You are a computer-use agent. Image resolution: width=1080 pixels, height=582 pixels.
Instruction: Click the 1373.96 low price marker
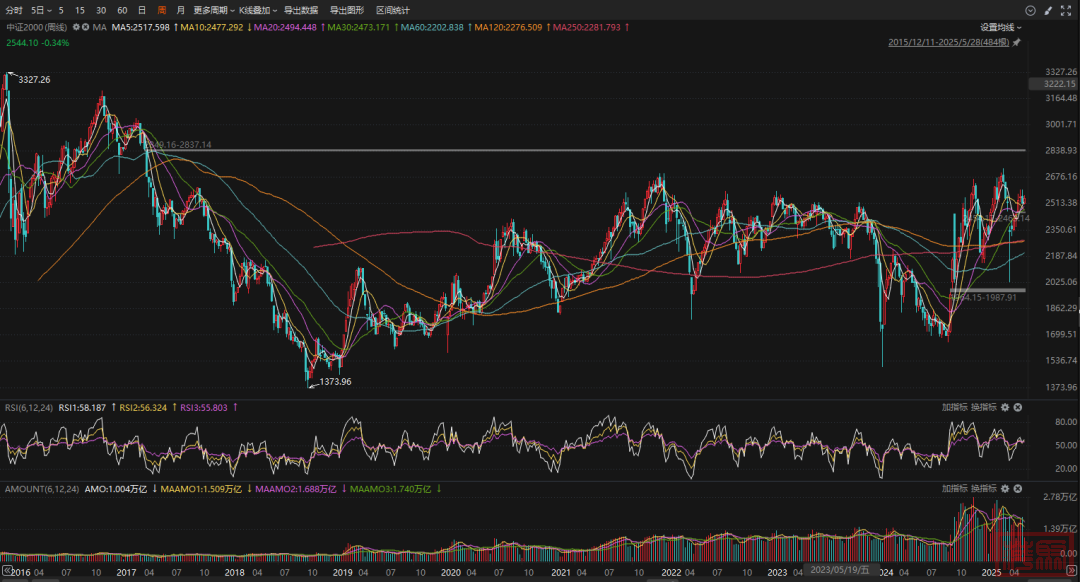(x=335, y=382)
